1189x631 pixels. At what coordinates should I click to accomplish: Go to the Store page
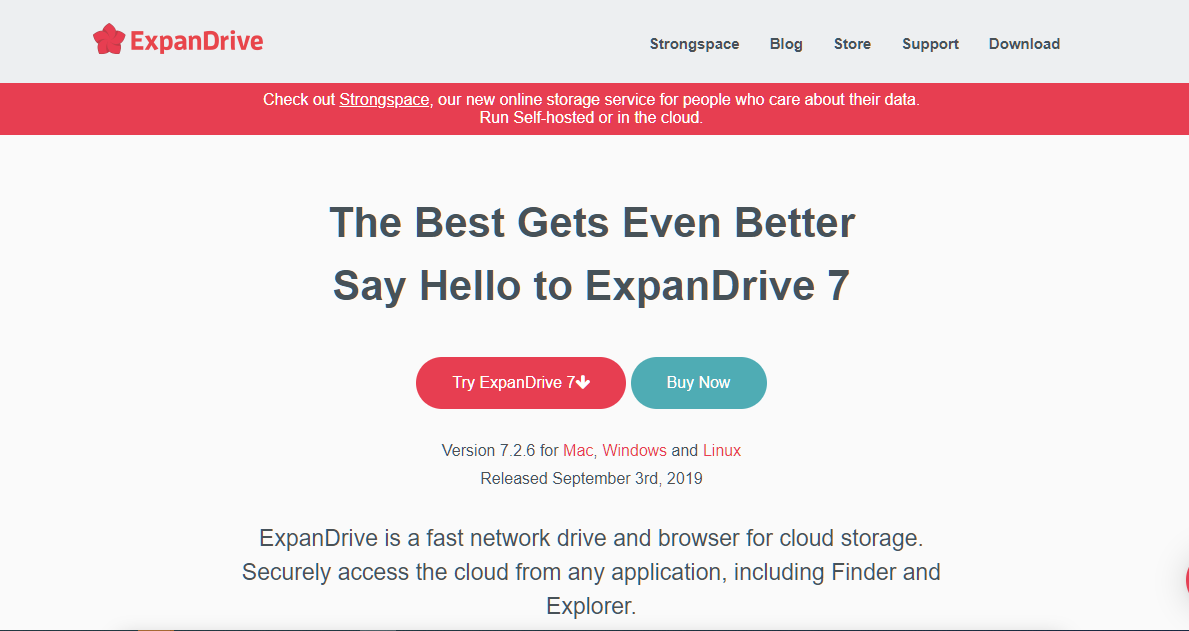coord(852,44)
